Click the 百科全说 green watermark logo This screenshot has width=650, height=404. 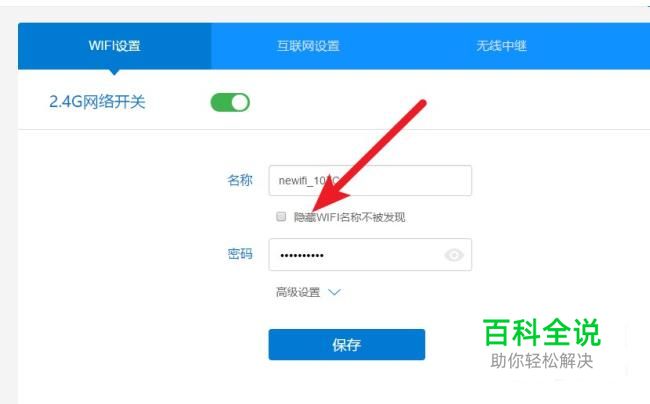542,332
